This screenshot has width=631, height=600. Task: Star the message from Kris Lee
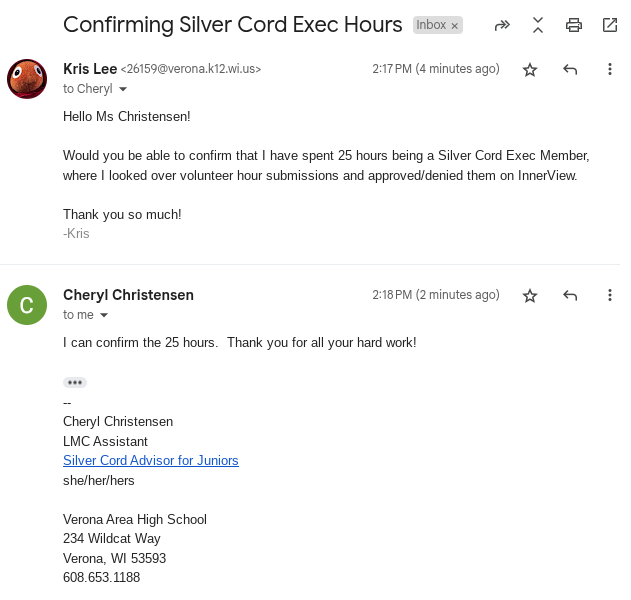(x=530, y=69)
